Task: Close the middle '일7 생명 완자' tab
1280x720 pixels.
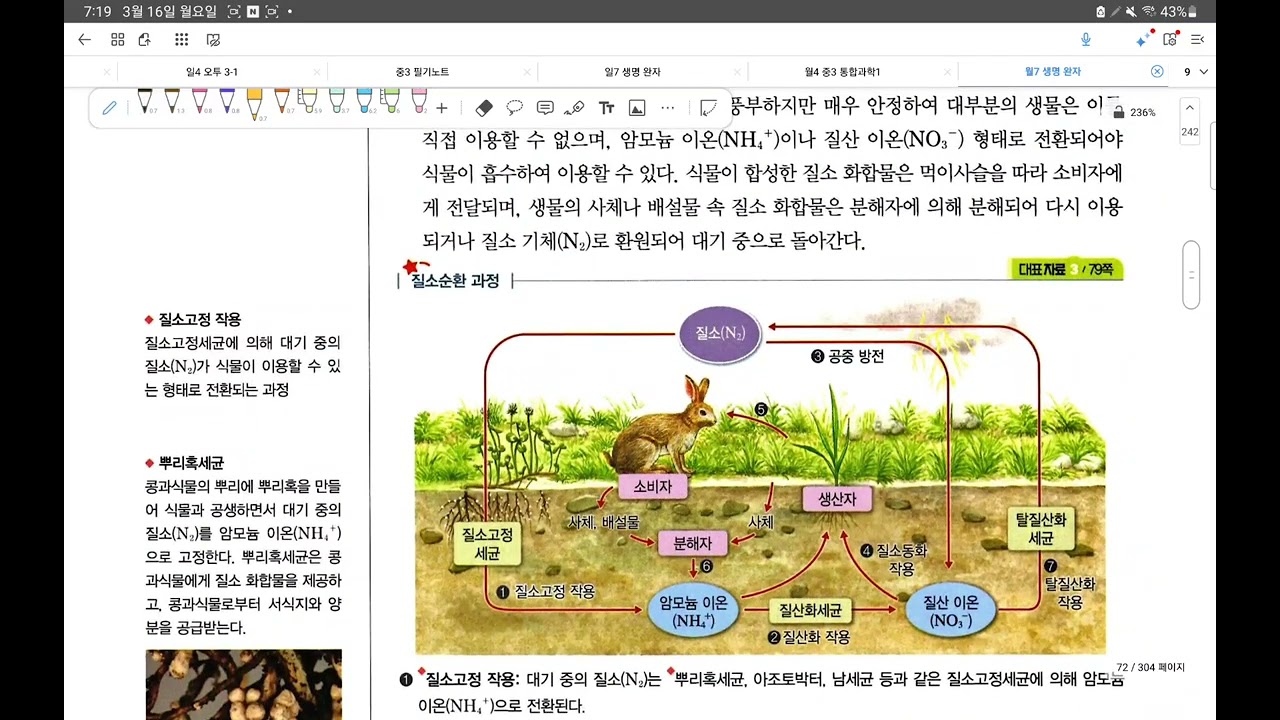Action: 737,72
